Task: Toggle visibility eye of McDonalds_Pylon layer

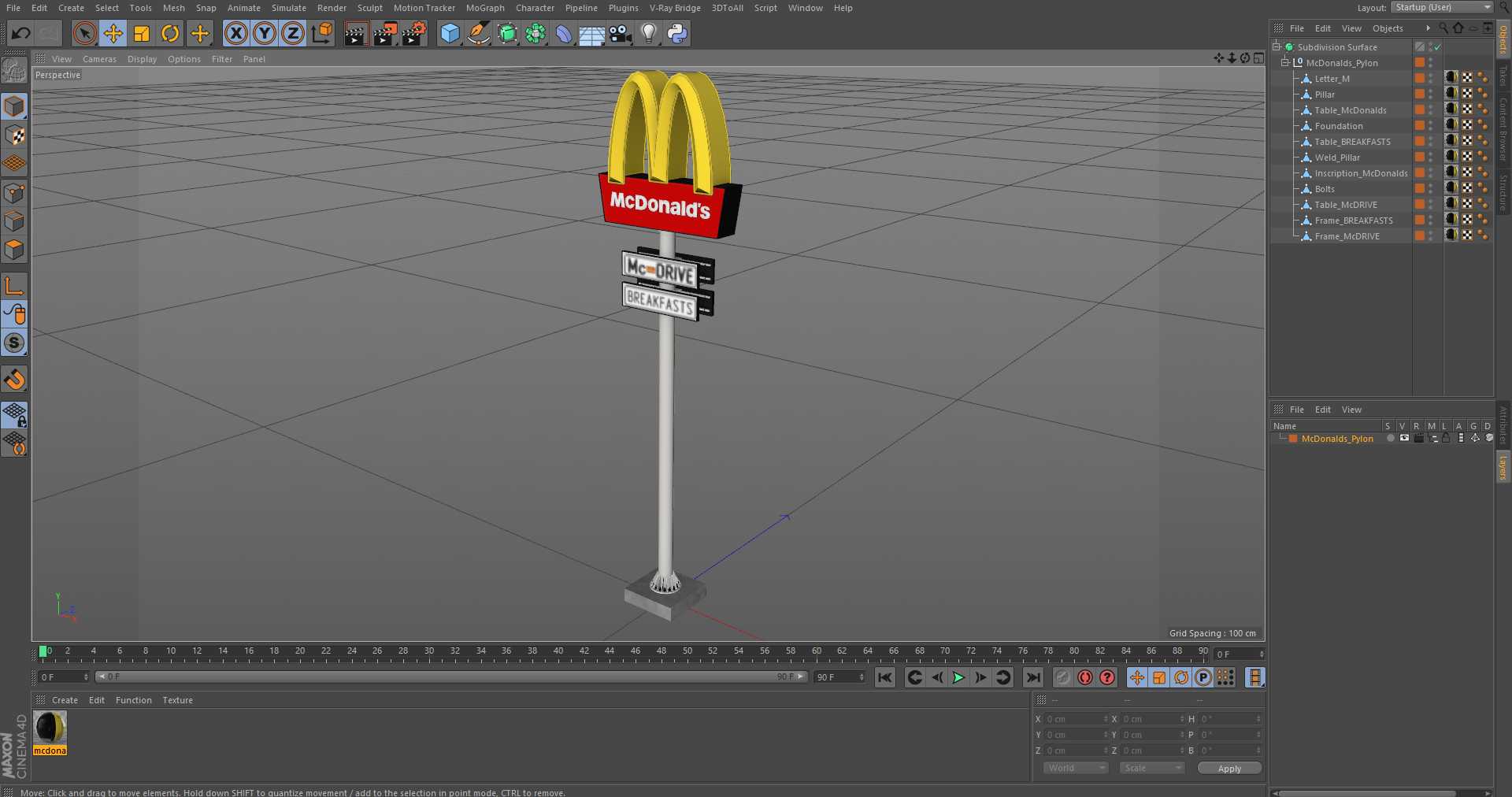Action: [1404, 439]
